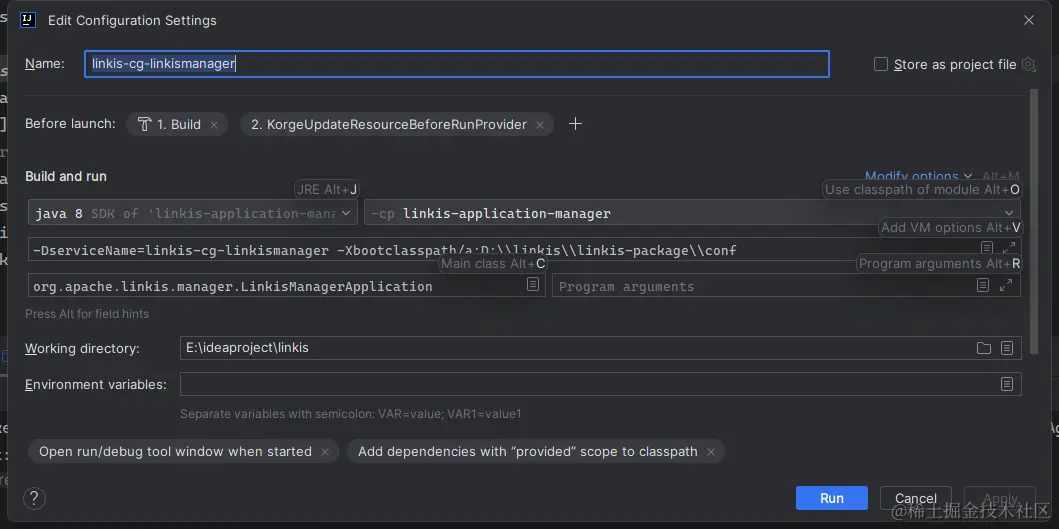Enable Store as project file checkbox

pos(881,64)
